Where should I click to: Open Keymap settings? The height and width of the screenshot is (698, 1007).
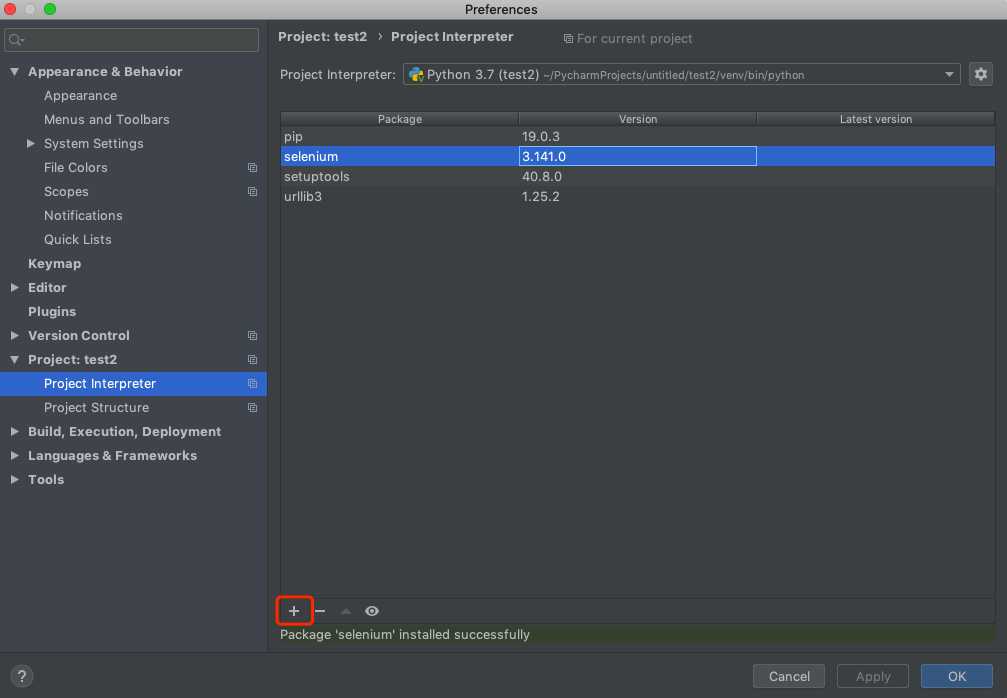(x=55, y=263)
